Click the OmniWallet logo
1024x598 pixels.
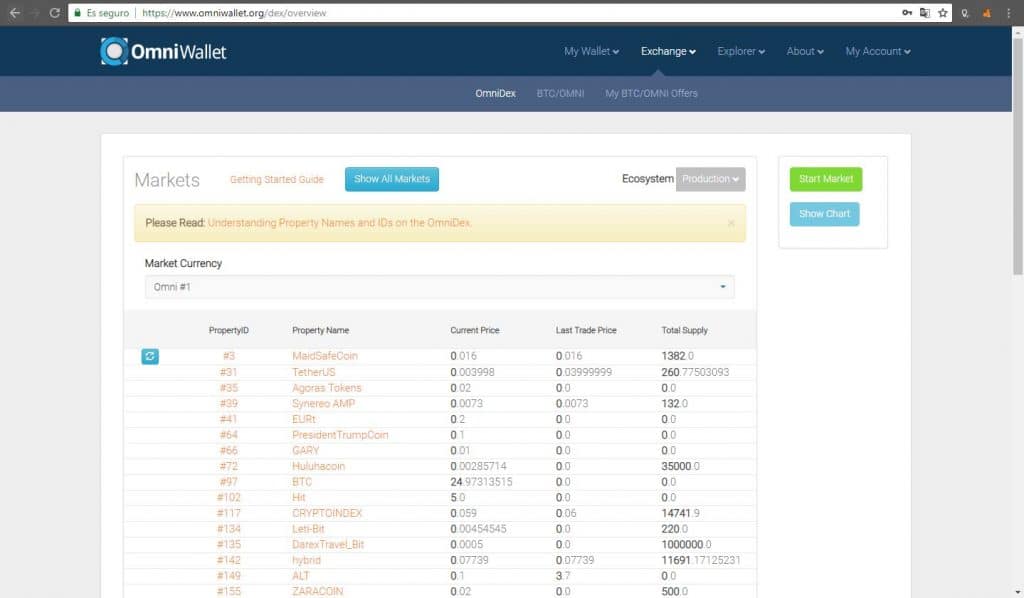[x=163, y=52]
